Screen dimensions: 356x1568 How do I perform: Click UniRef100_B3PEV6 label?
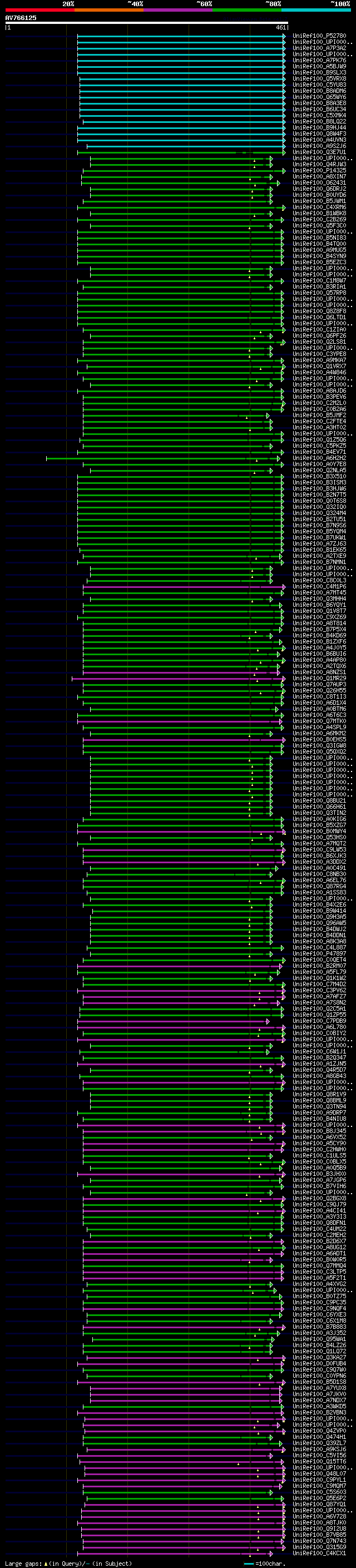319,397
